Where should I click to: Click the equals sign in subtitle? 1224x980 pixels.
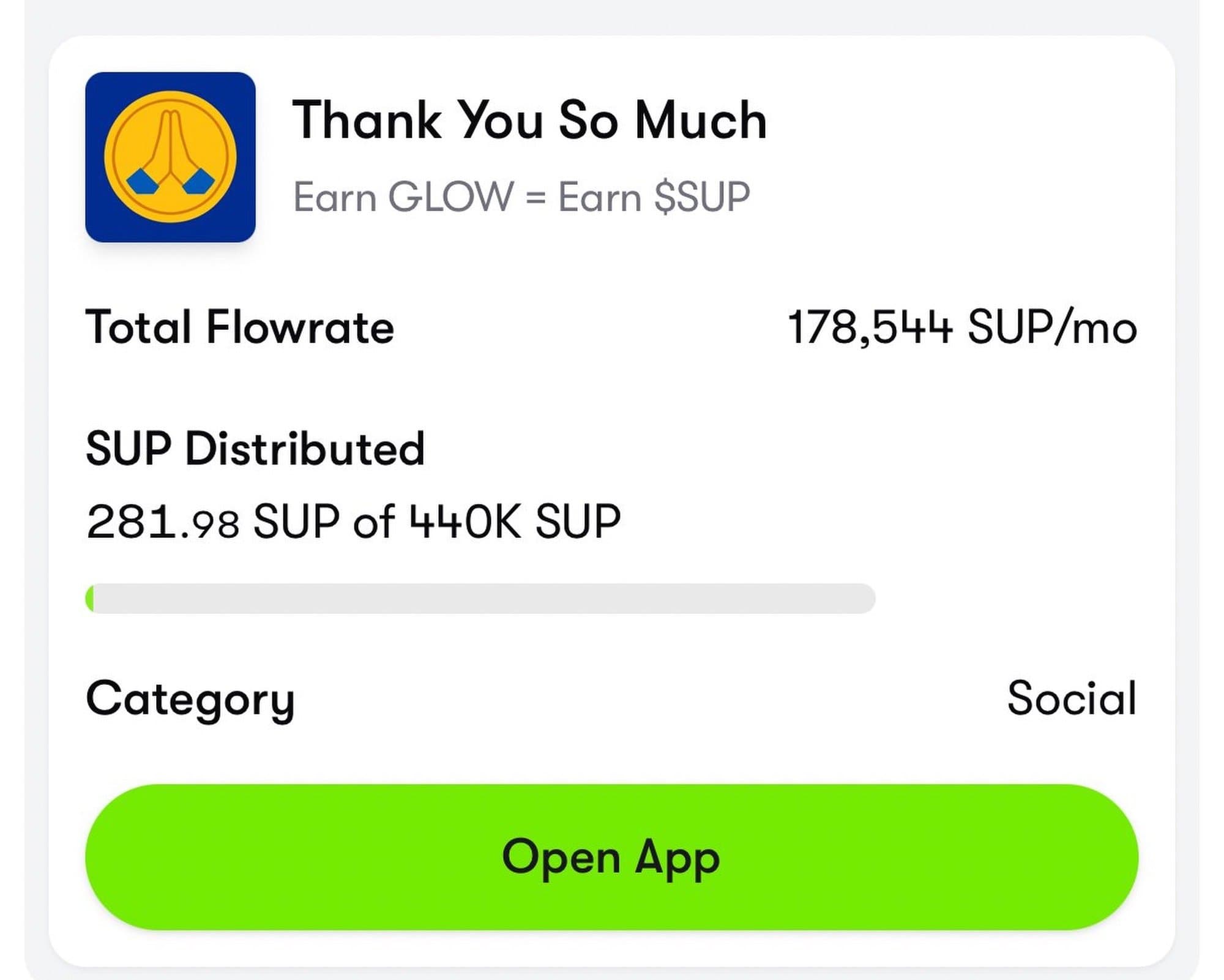click(535, 197)
